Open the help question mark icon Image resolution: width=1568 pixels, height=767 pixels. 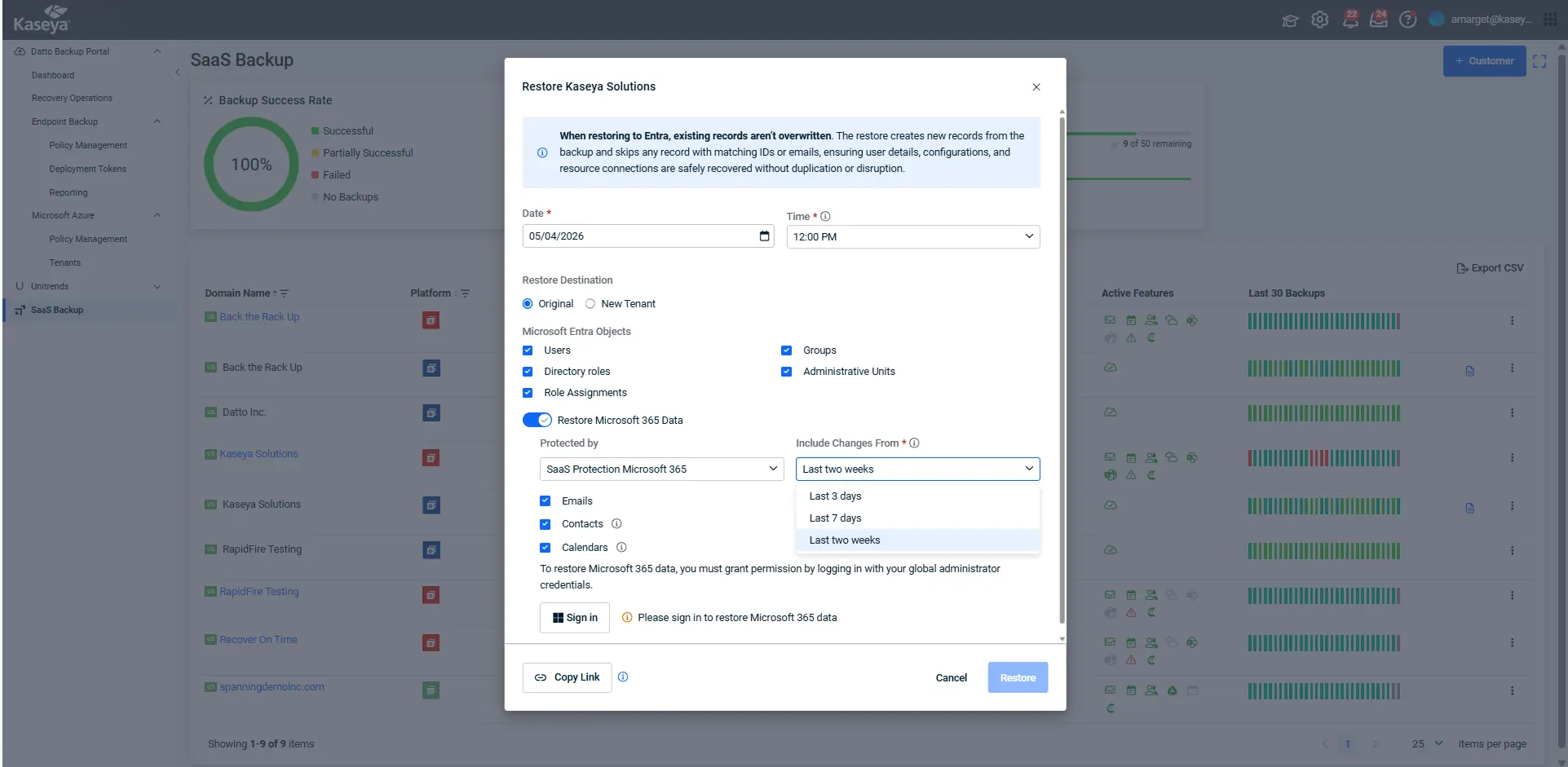click(x=1408, y=20)
